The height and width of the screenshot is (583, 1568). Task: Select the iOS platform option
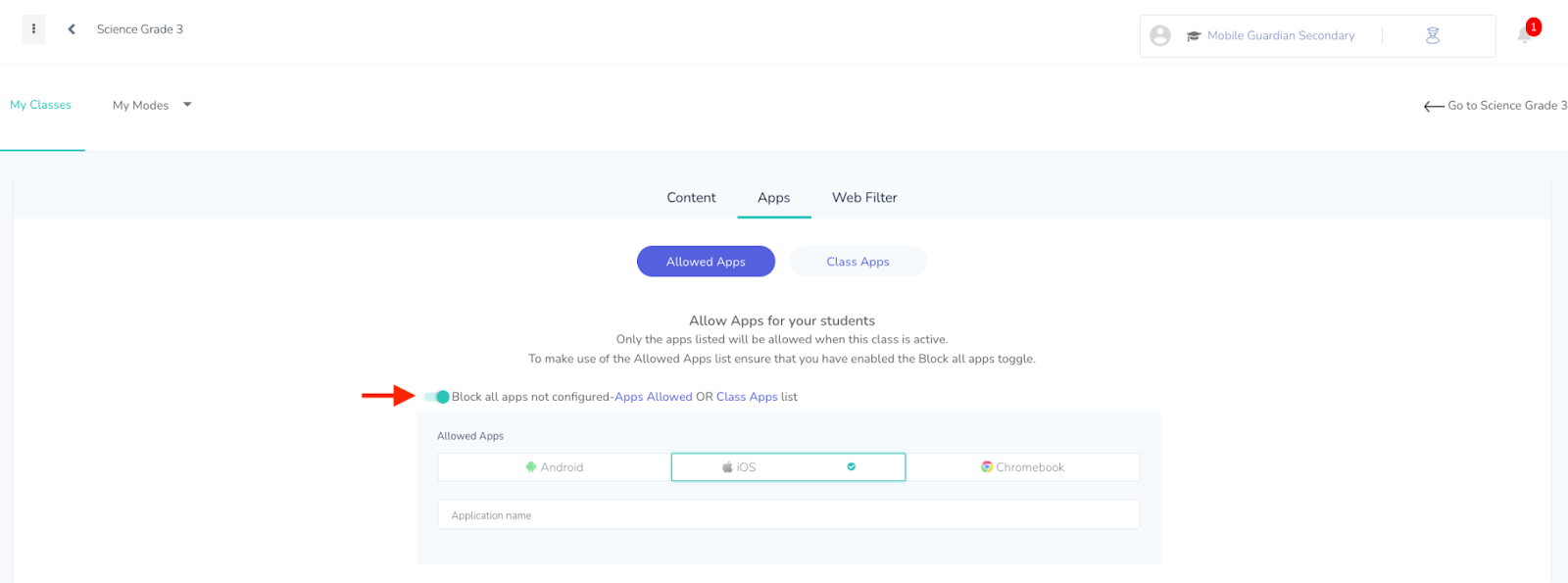point(788,467)
